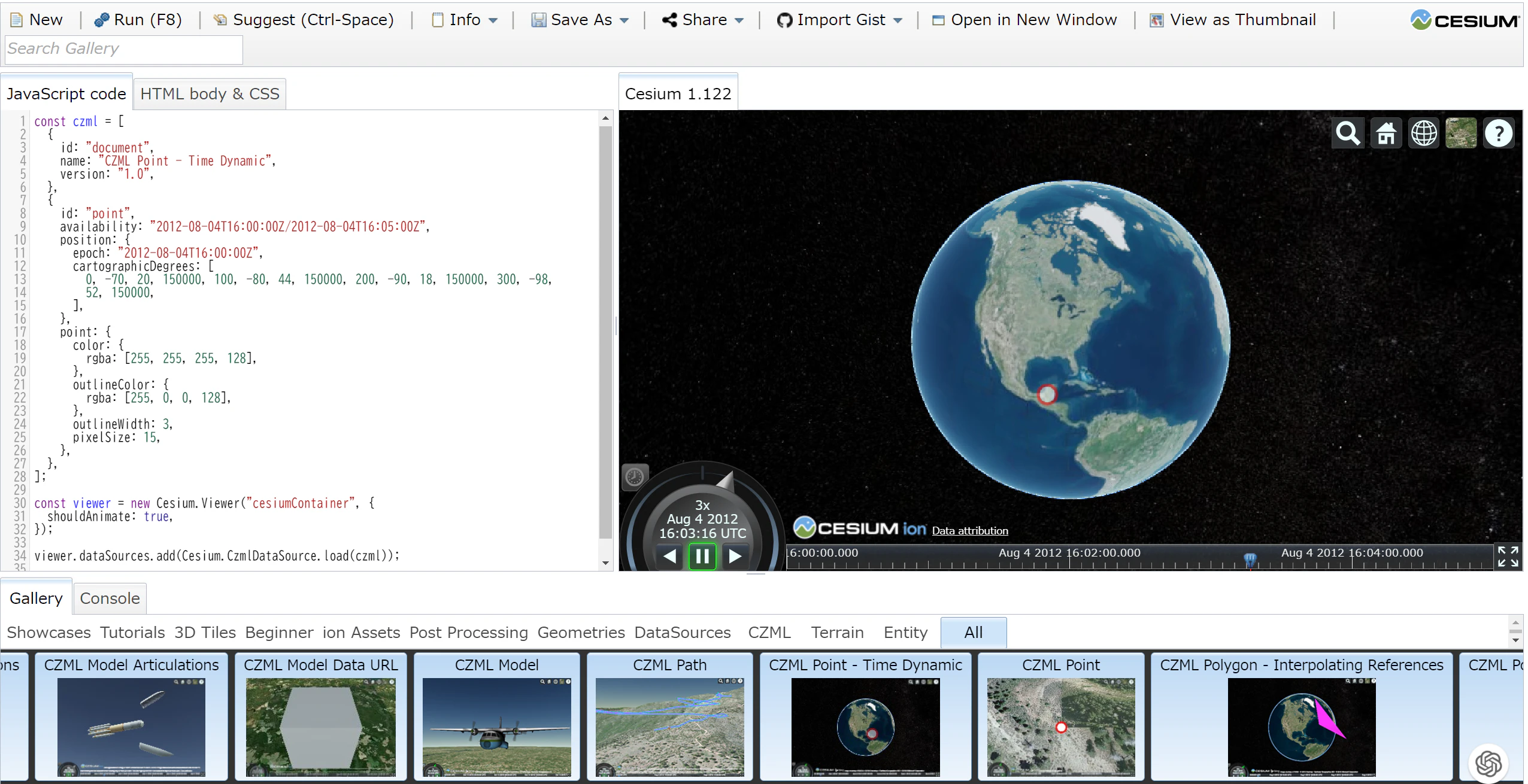Click the Data attribution link
This screenshot has height=784, width=1528.
(x=970, y=531)
